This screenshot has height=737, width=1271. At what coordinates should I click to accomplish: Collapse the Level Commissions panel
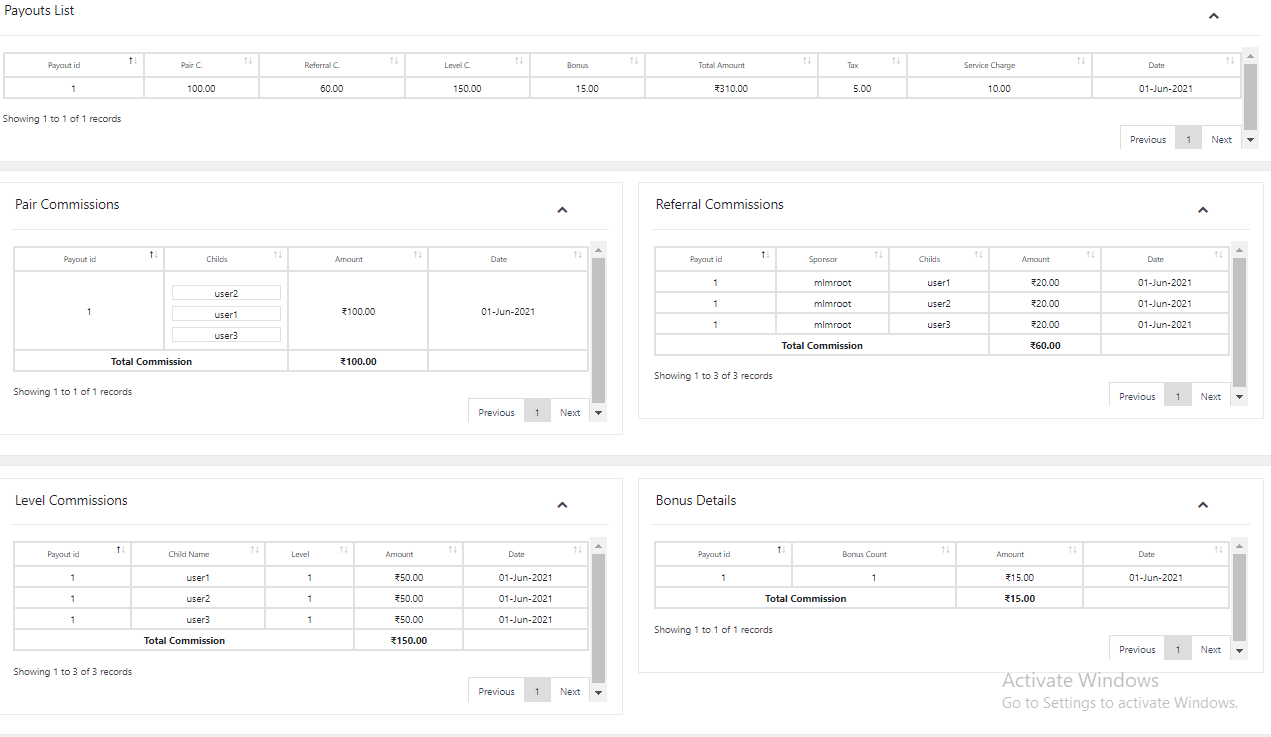coord(562,505)
